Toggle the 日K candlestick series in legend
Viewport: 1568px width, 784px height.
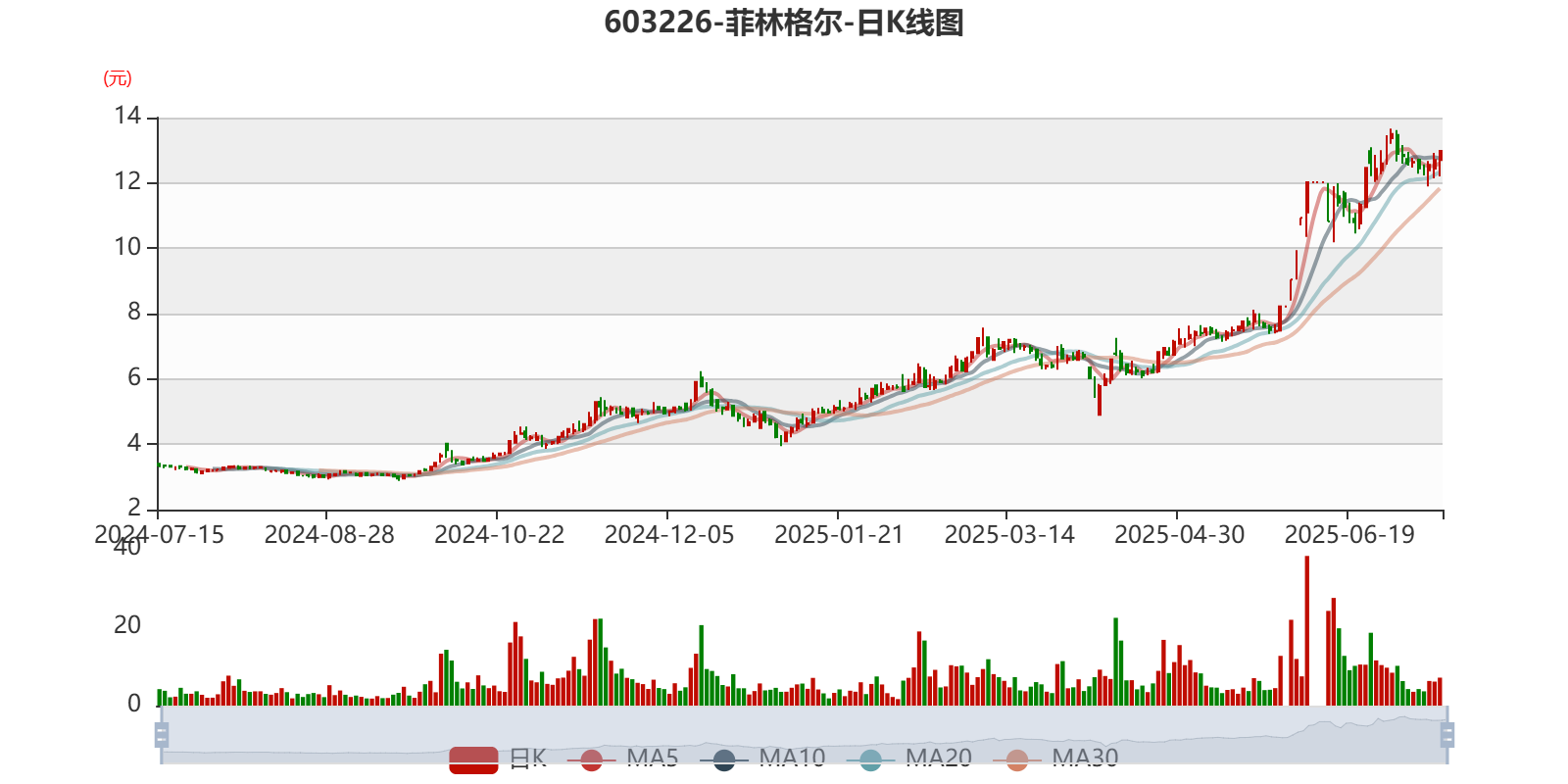click(x=498, y=759)
